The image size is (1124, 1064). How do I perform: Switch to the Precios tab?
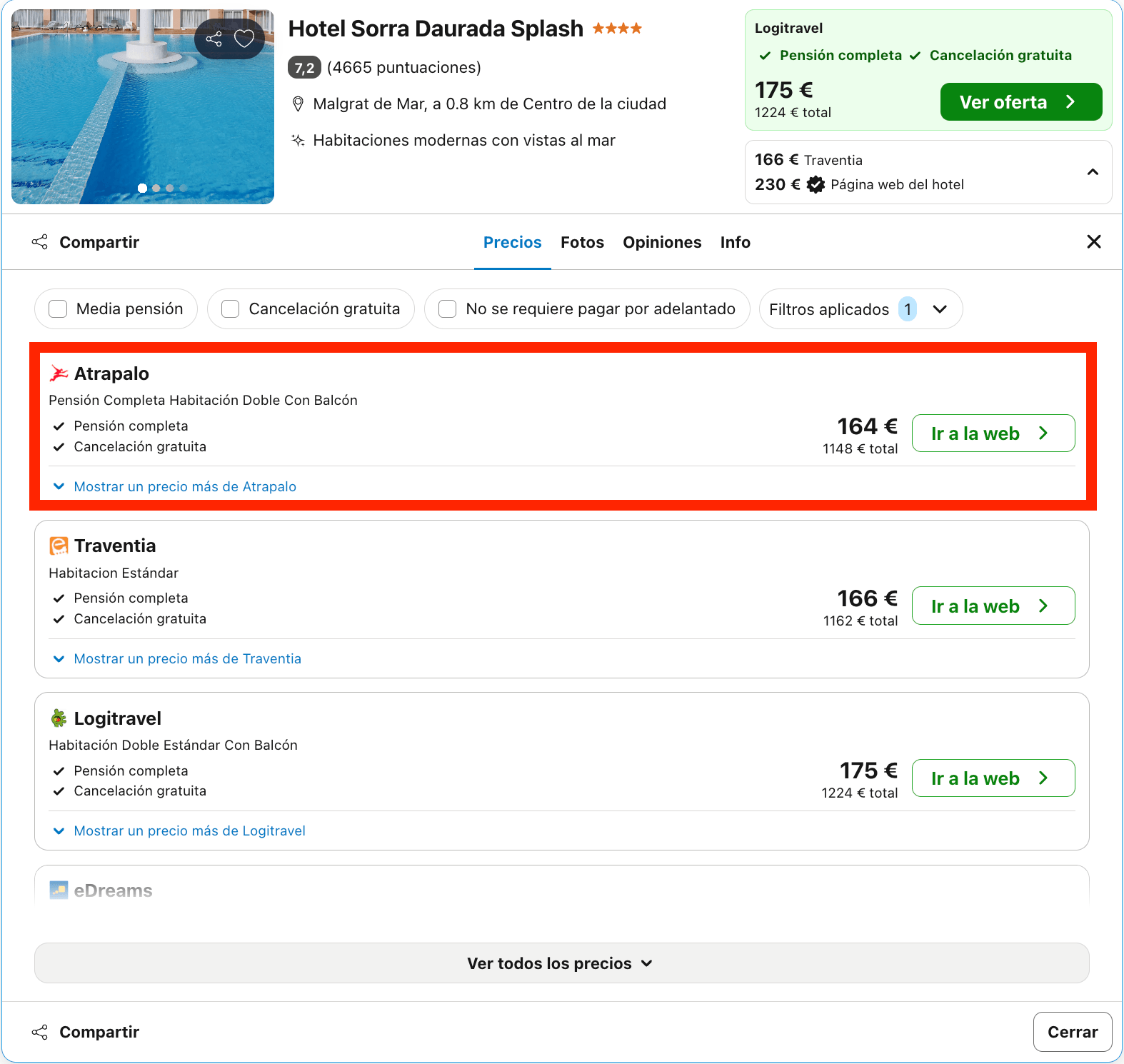[512, 242]
